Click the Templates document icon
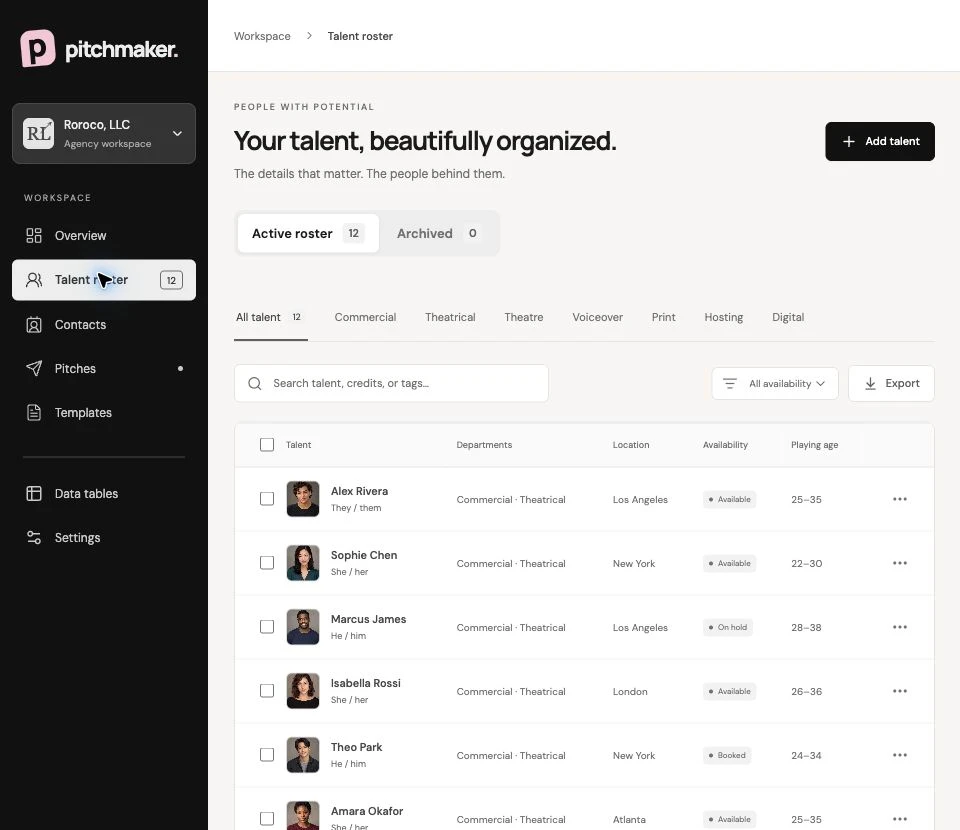This screenshot has width=960, height=830. click(34, 413)
